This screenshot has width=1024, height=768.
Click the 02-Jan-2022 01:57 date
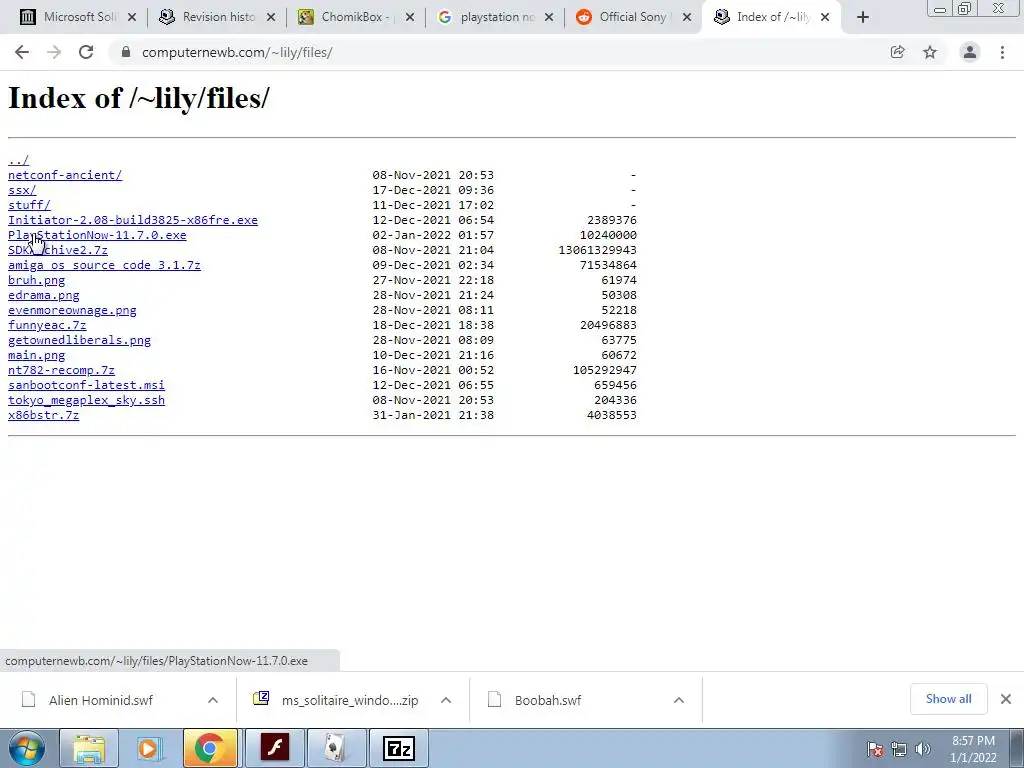pos(433,235)
